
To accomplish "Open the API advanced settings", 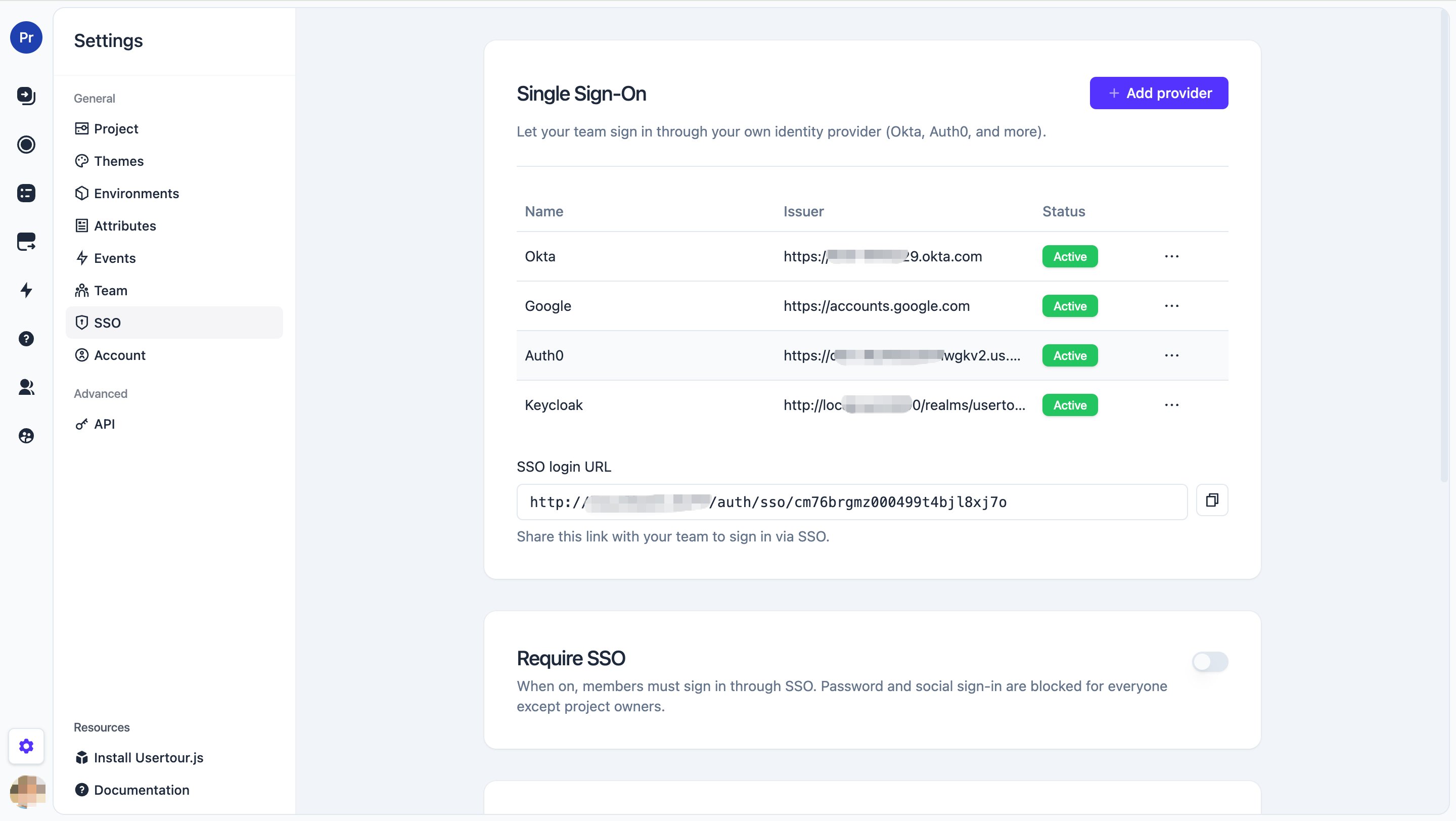I will (x=174, y=424).
